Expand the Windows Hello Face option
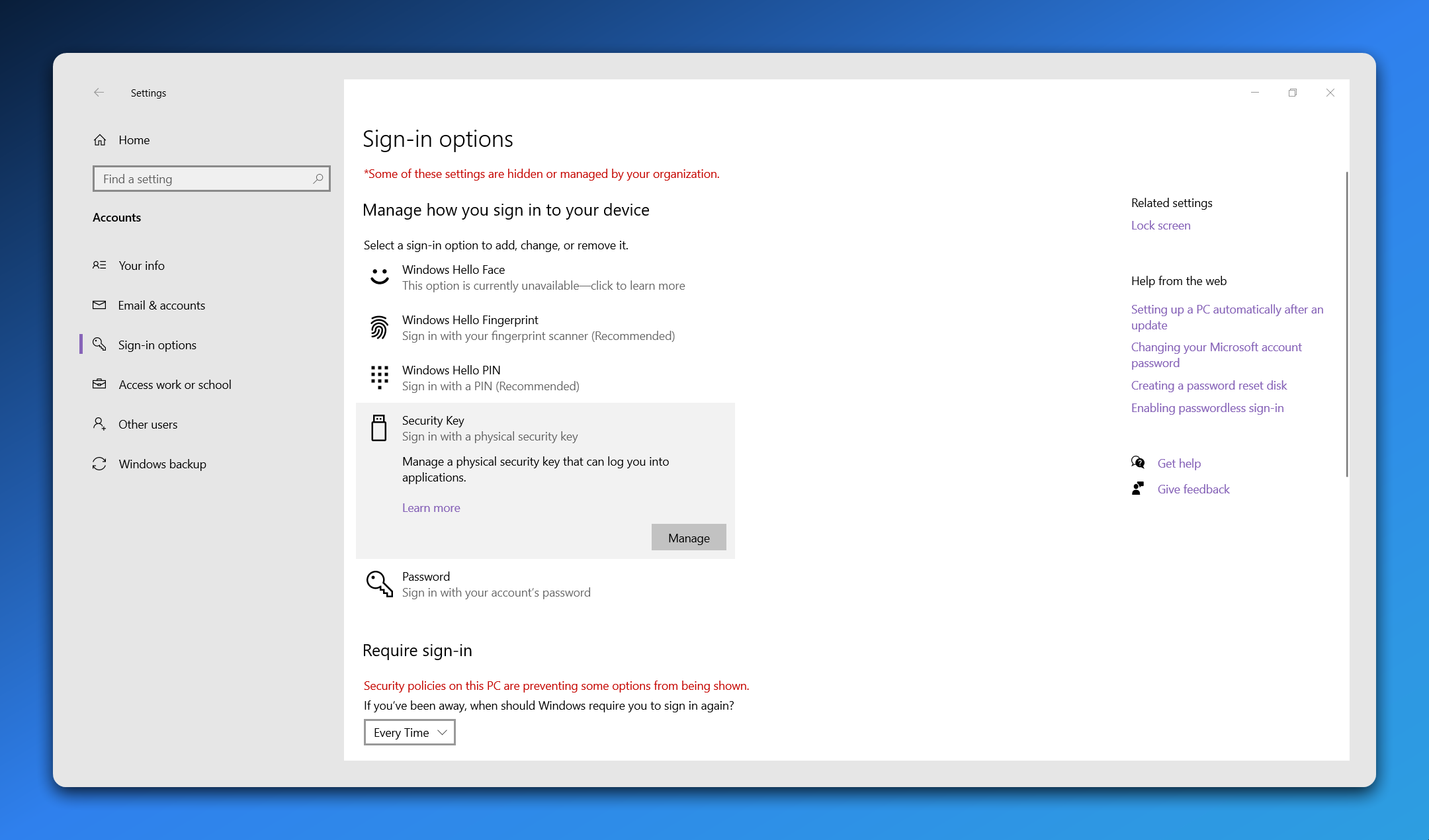Viewport: 1429px width, 840px height. point(545,277)
